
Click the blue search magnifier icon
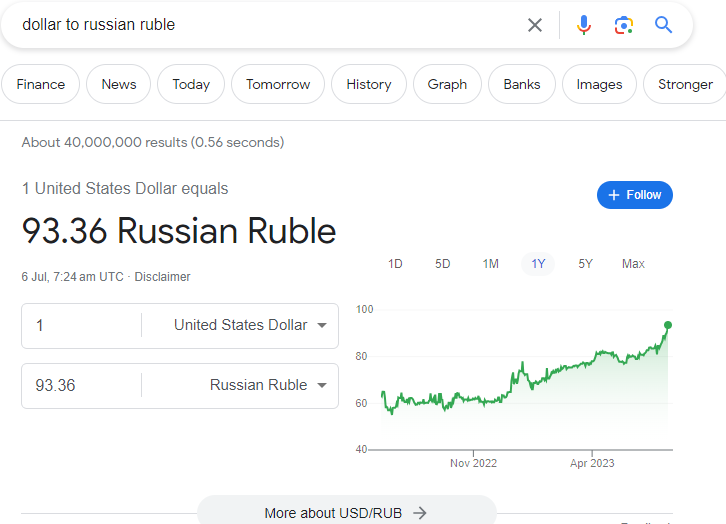coord(664,25)
